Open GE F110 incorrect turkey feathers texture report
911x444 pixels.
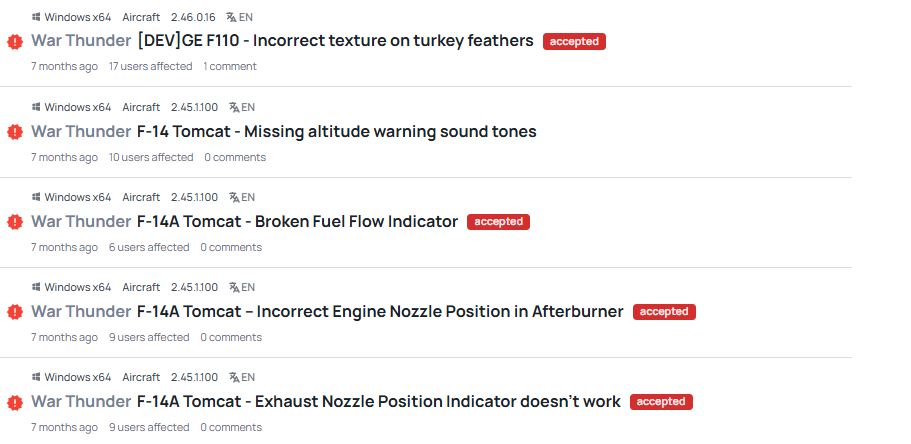[x=334, y=41]
